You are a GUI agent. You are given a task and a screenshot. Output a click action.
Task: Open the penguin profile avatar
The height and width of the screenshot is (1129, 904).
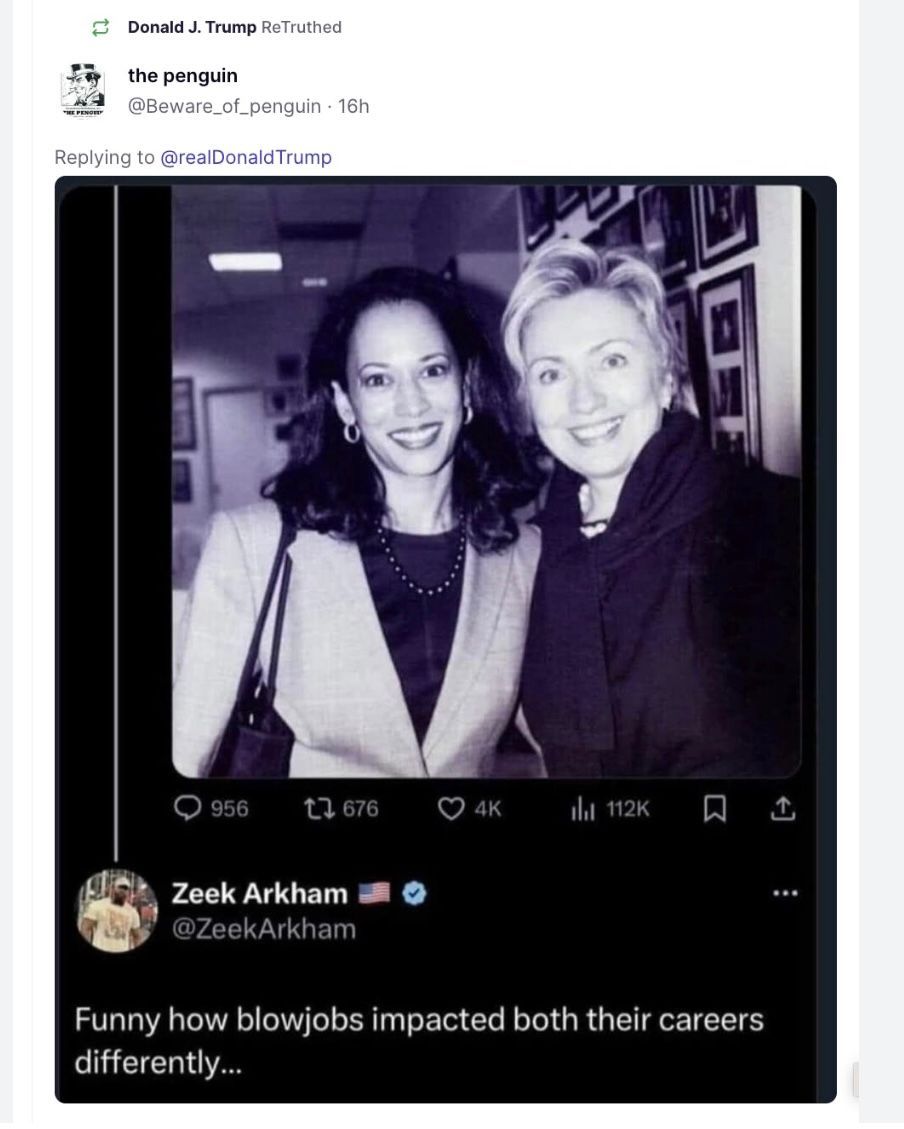pos(83,90)
